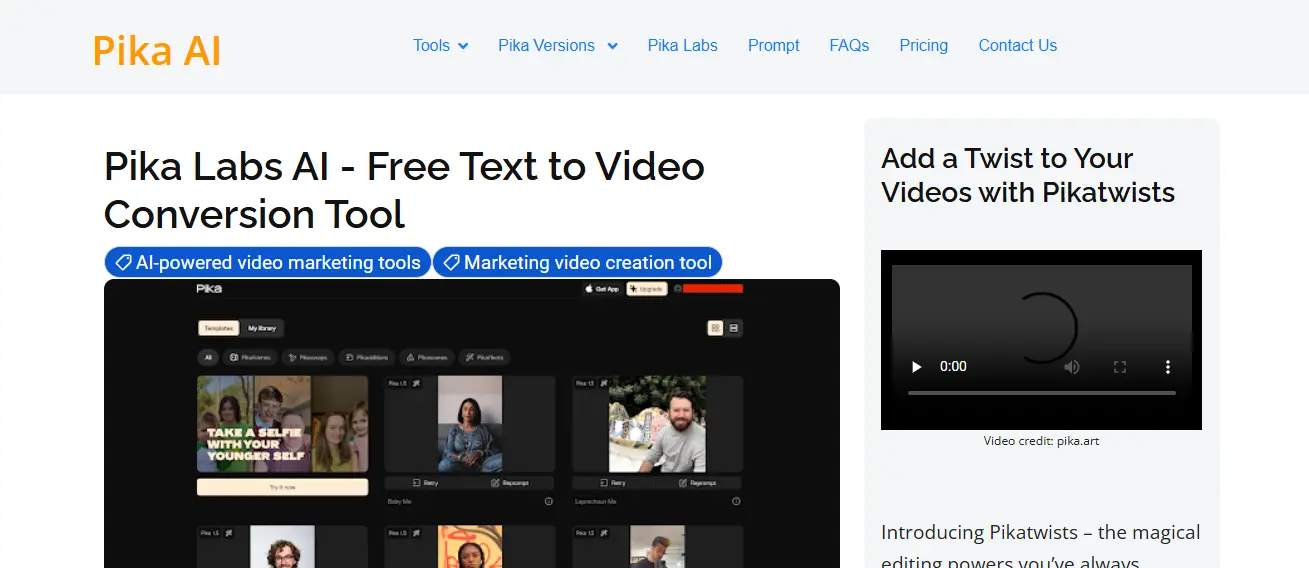Viewport: 1309px width, 568px height.
Task: Select the Pikaswaps filter chip
Action: [308, 357]
